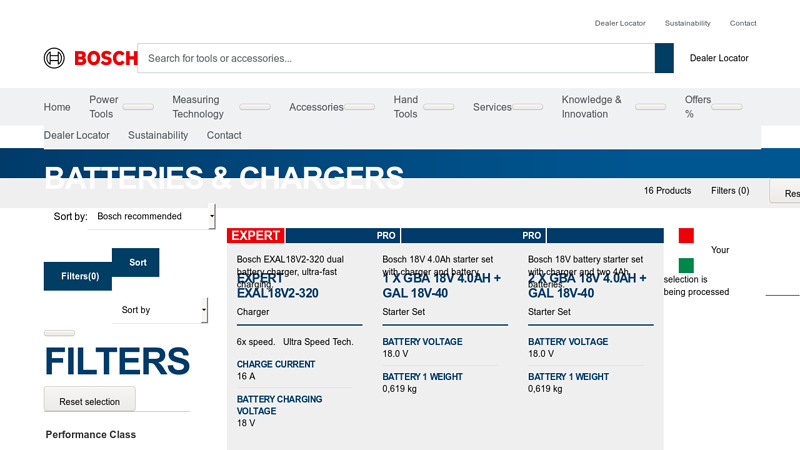Select the Sort tab
Screen dimensions: 800x450
[x=137, y=262]
